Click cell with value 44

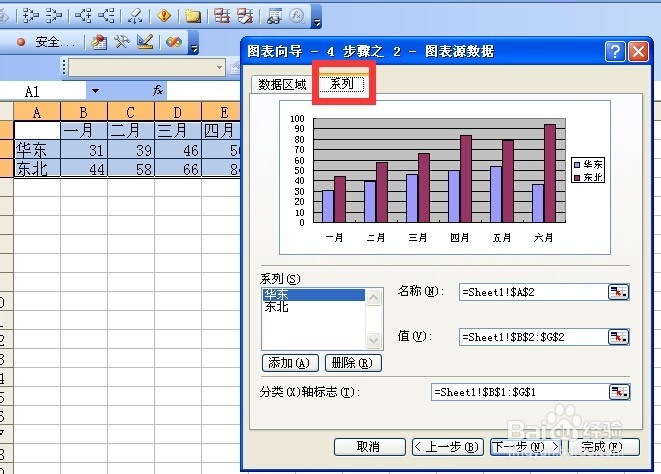(84, 168)
